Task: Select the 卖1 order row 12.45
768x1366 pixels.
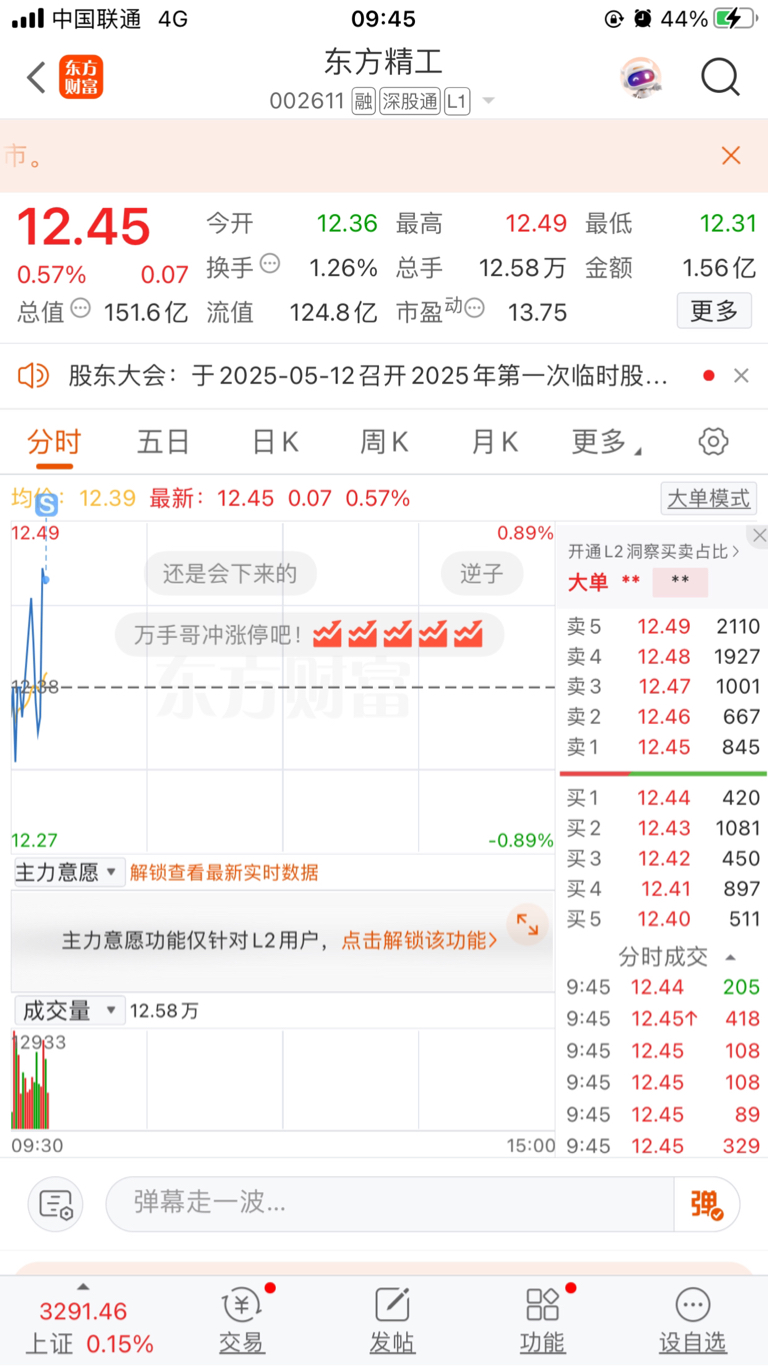Action: pos(663,747)
